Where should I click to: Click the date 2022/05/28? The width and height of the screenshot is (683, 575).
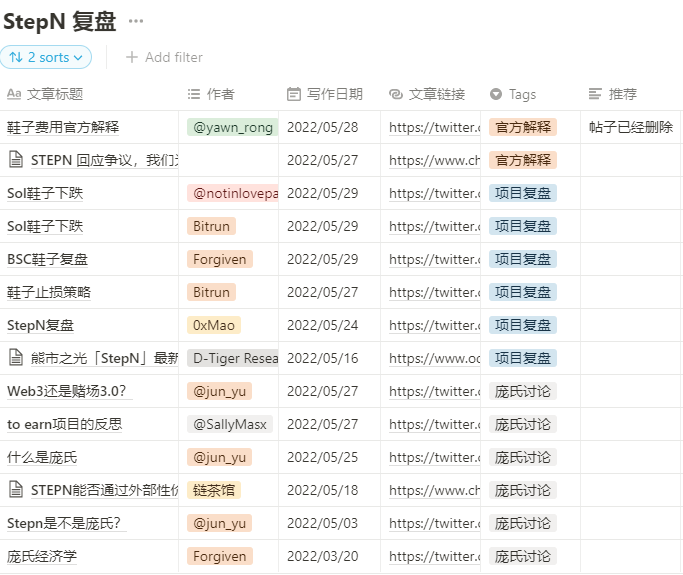322,127
